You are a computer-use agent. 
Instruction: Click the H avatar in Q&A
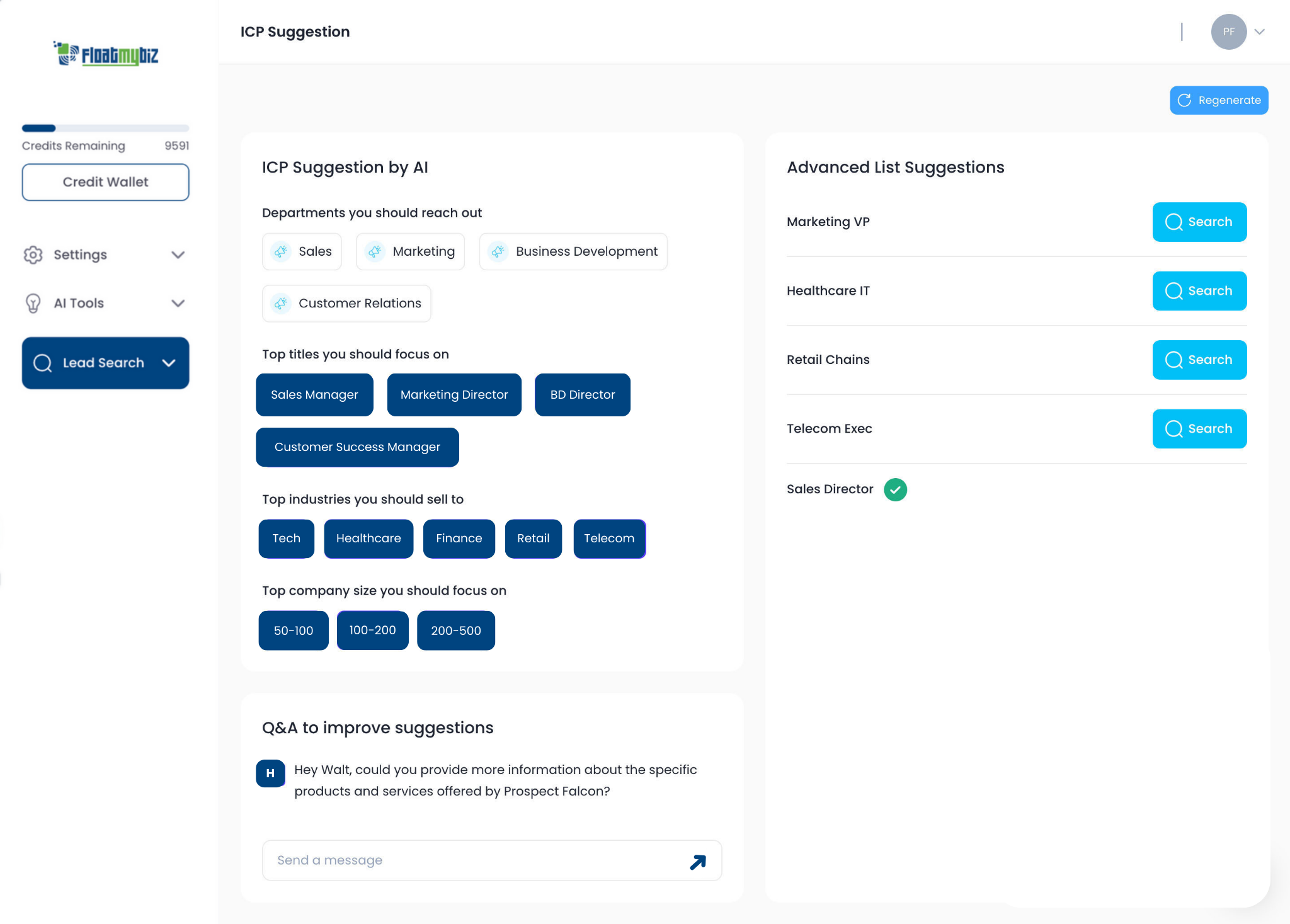(270, 773)
